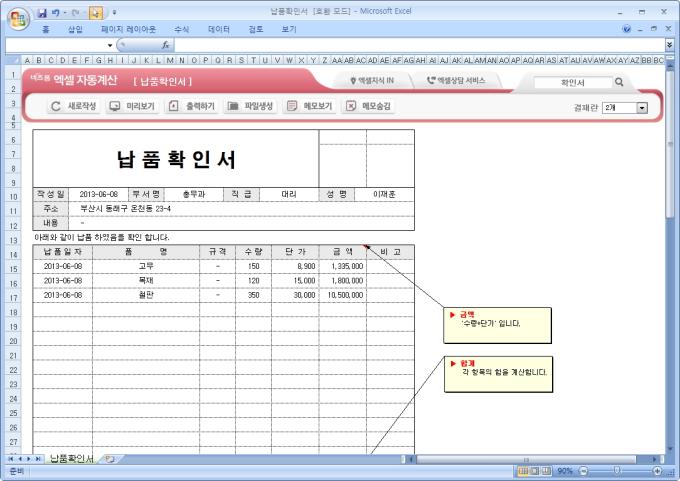Click the 파일생성 button

coord(251,106)
